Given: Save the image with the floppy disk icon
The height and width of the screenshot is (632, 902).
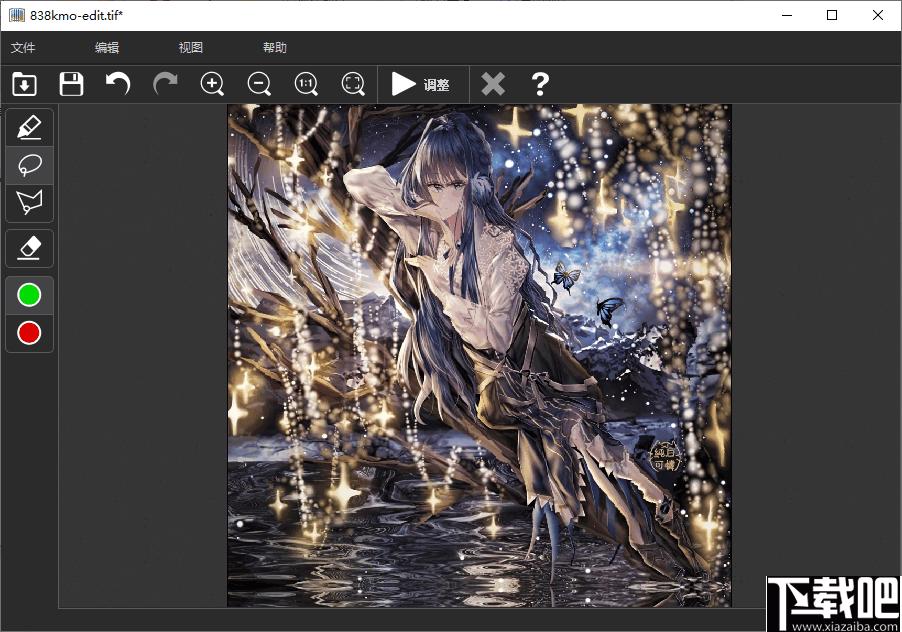Looking at the screenshot, I should pyautogui.click(x=71, y=85).
